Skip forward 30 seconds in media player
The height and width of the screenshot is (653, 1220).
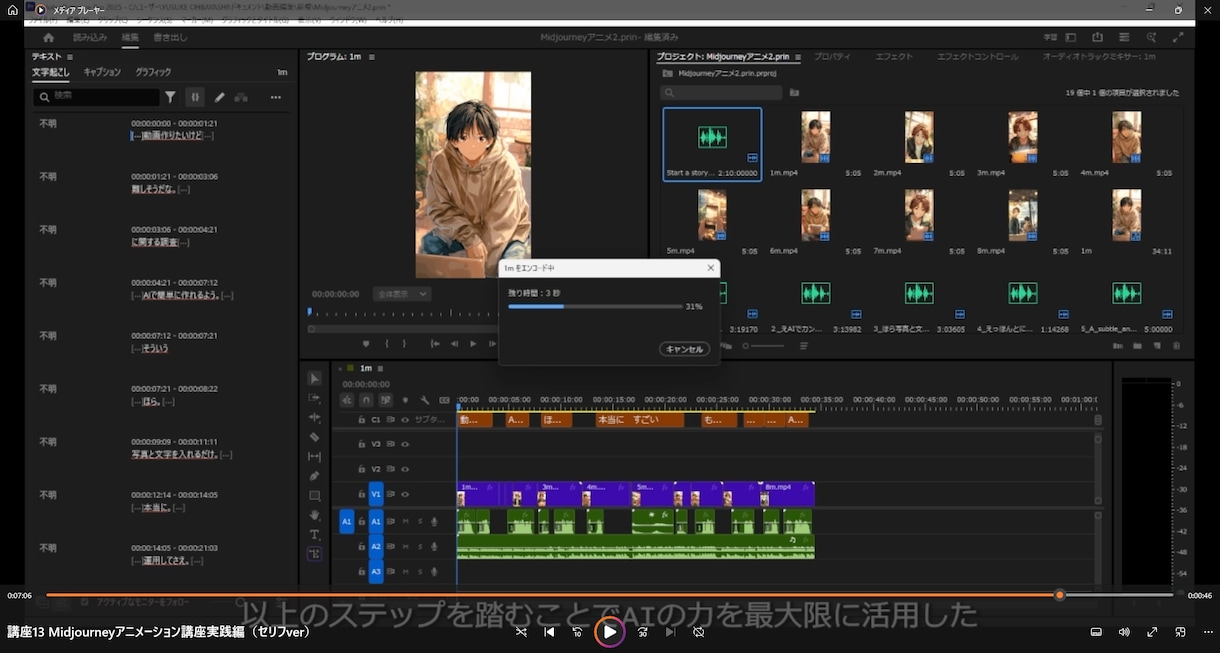pos(642,632)
